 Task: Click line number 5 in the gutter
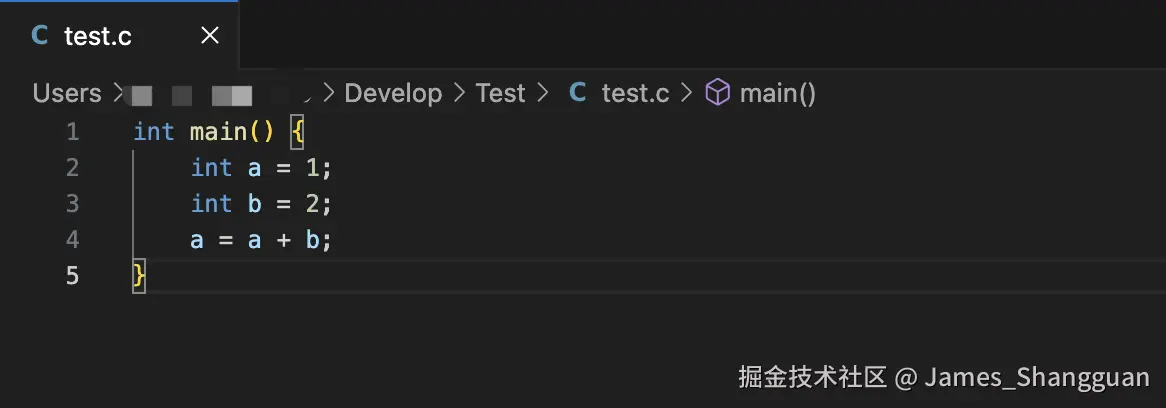tap(72, 275)
